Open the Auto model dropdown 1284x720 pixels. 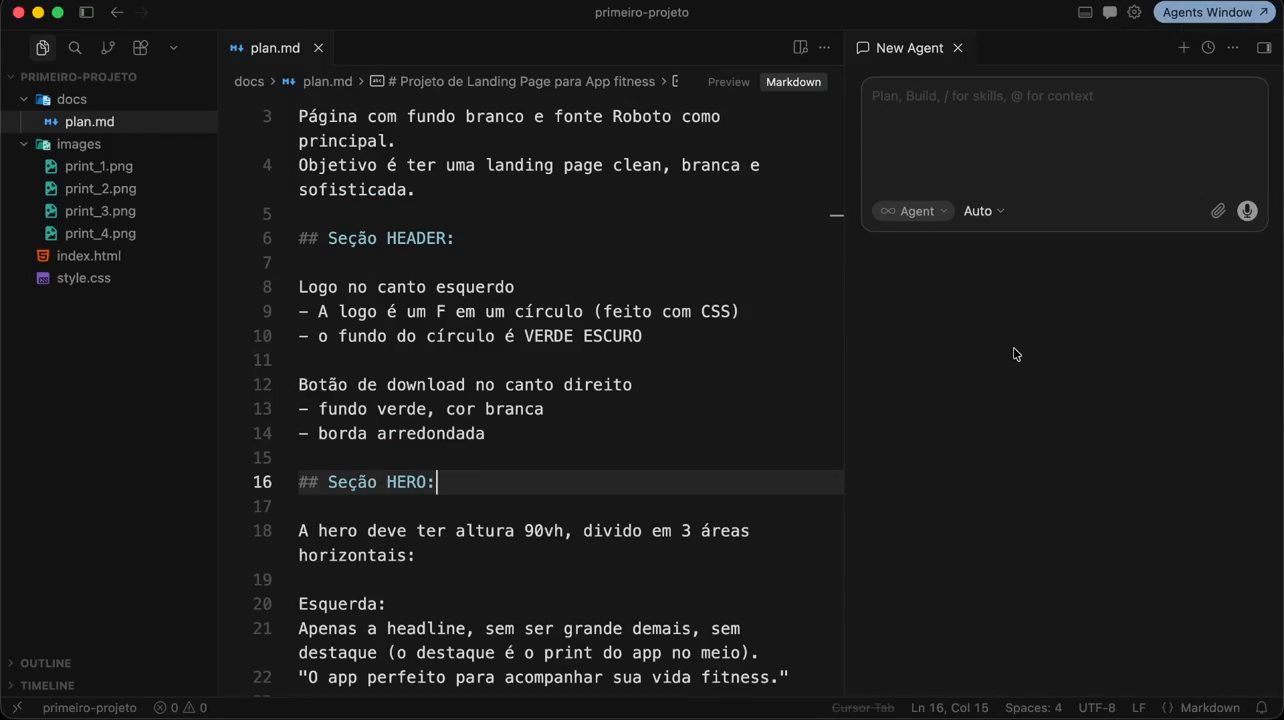click(x=984, y=211)
